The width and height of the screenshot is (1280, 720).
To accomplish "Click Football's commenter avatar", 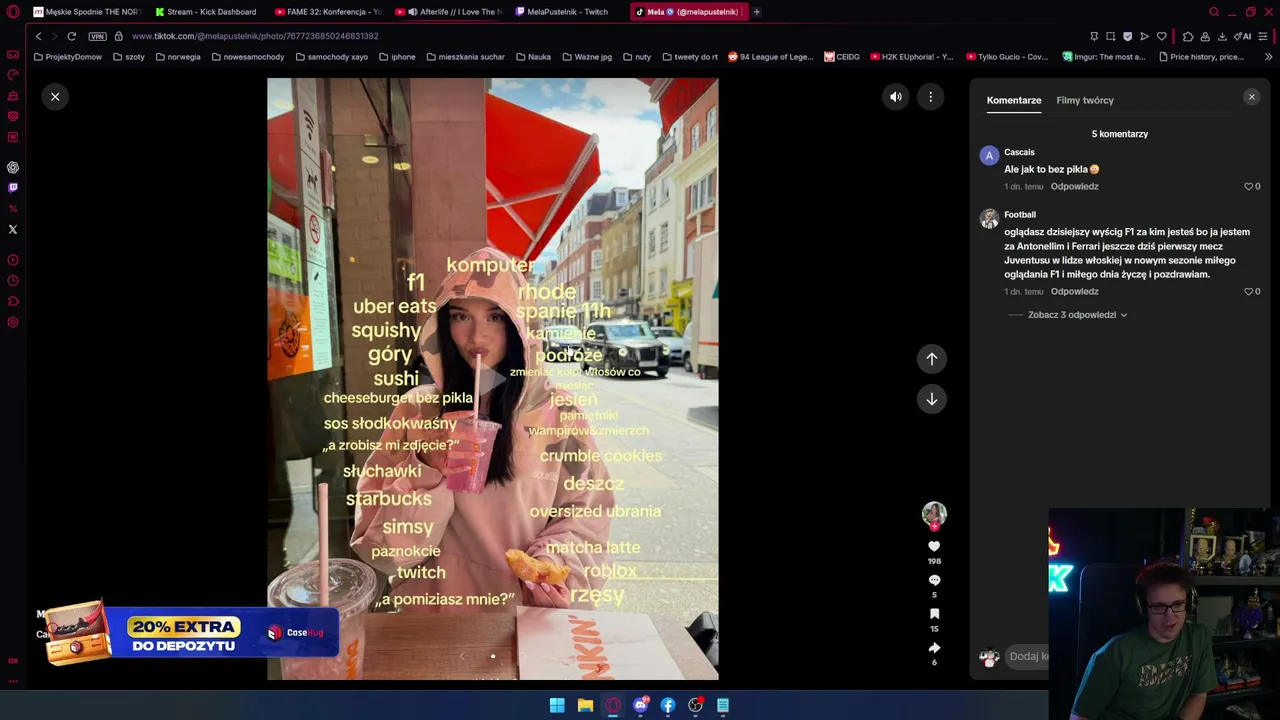I will [x=989, y=218].
